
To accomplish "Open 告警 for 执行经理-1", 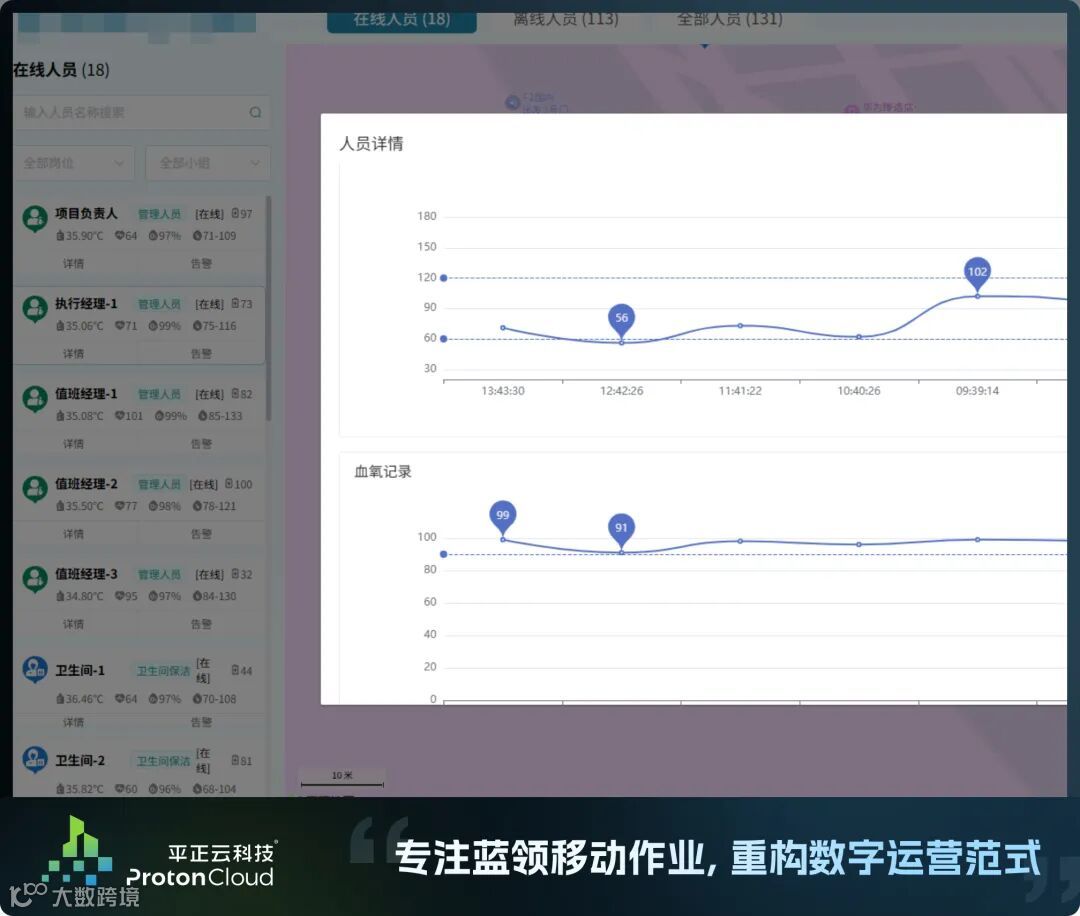I will click(201, 354).
